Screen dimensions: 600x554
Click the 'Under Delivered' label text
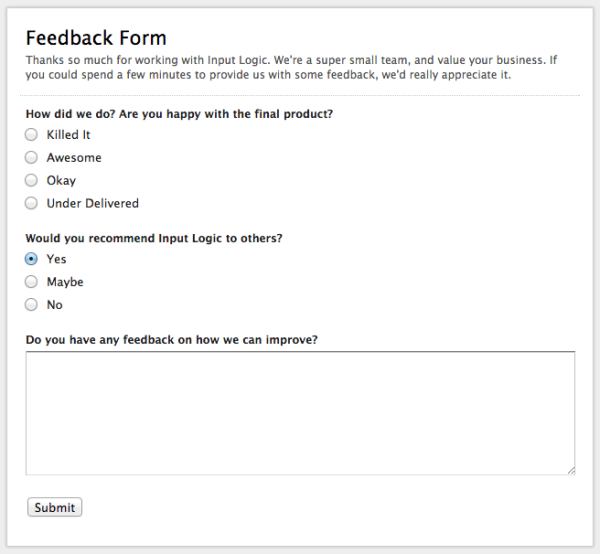[x=93, y=204]
